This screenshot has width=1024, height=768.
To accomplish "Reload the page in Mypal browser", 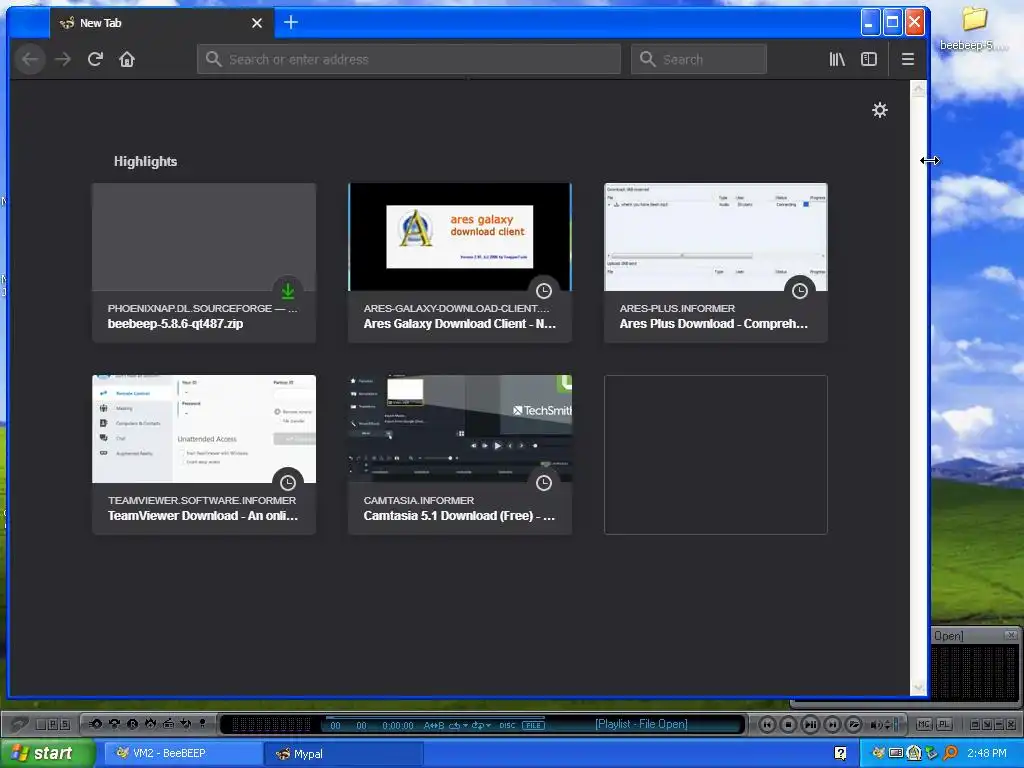I will tap(95, 59).
